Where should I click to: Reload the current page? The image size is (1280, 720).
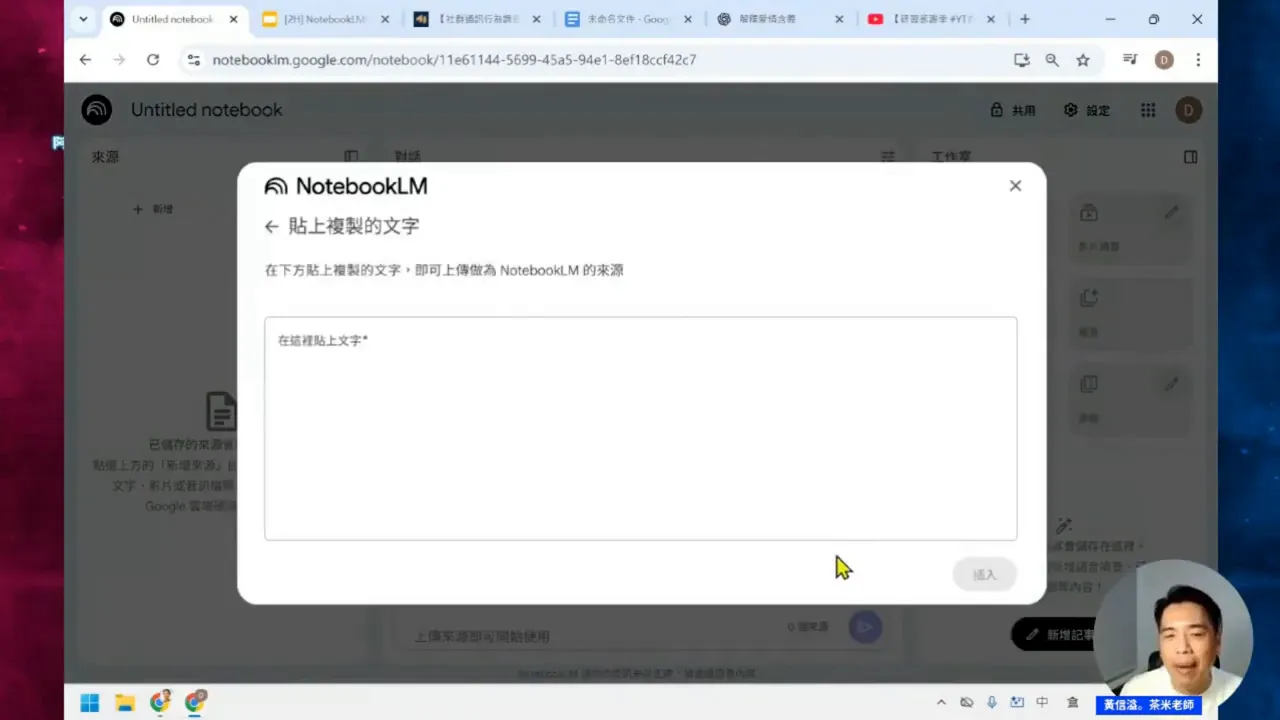(x=153, y=60)
